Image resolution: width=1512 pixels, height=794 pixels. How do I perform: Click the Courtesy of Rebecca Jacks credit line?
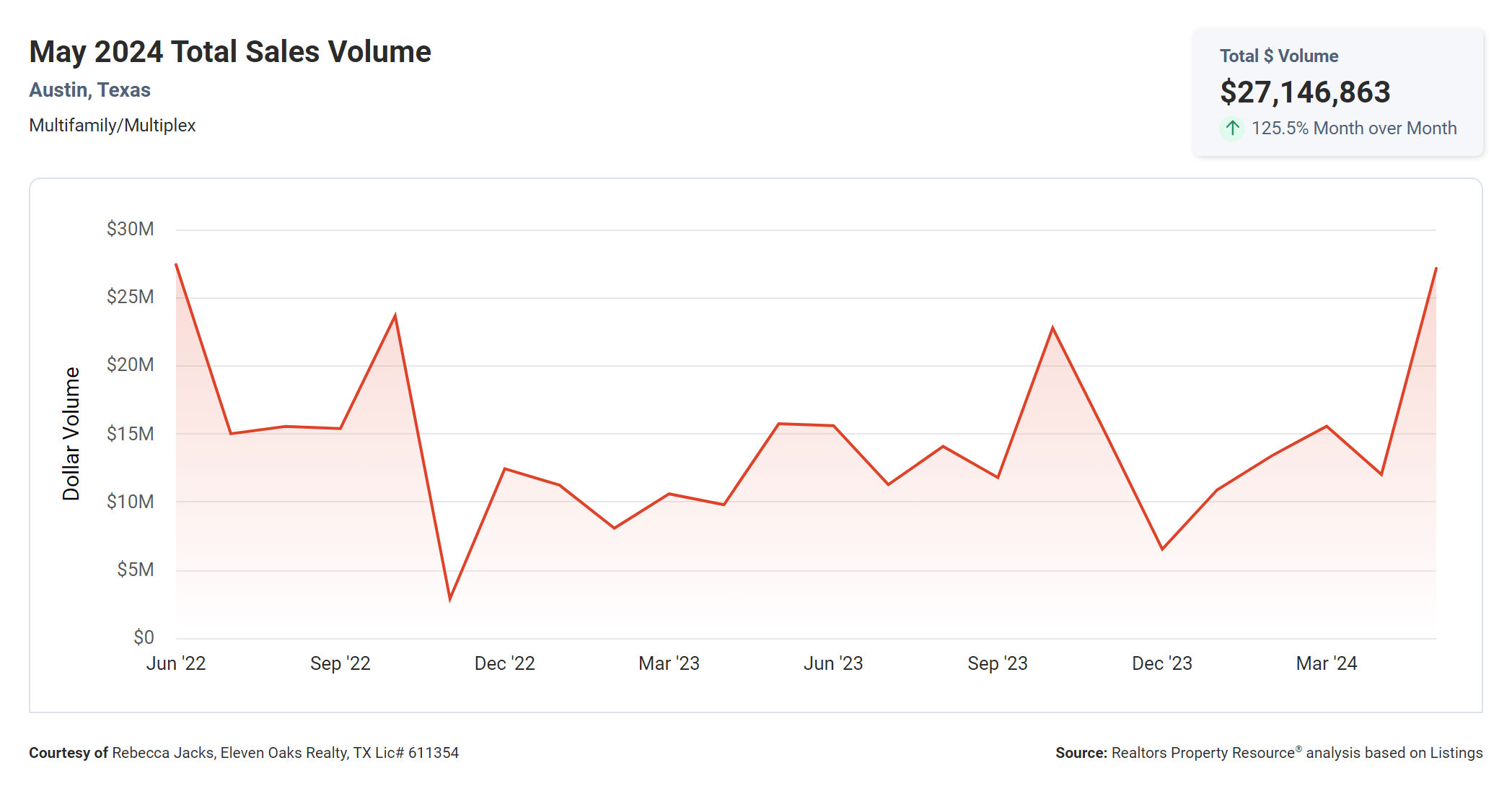(x=244, y=753)
